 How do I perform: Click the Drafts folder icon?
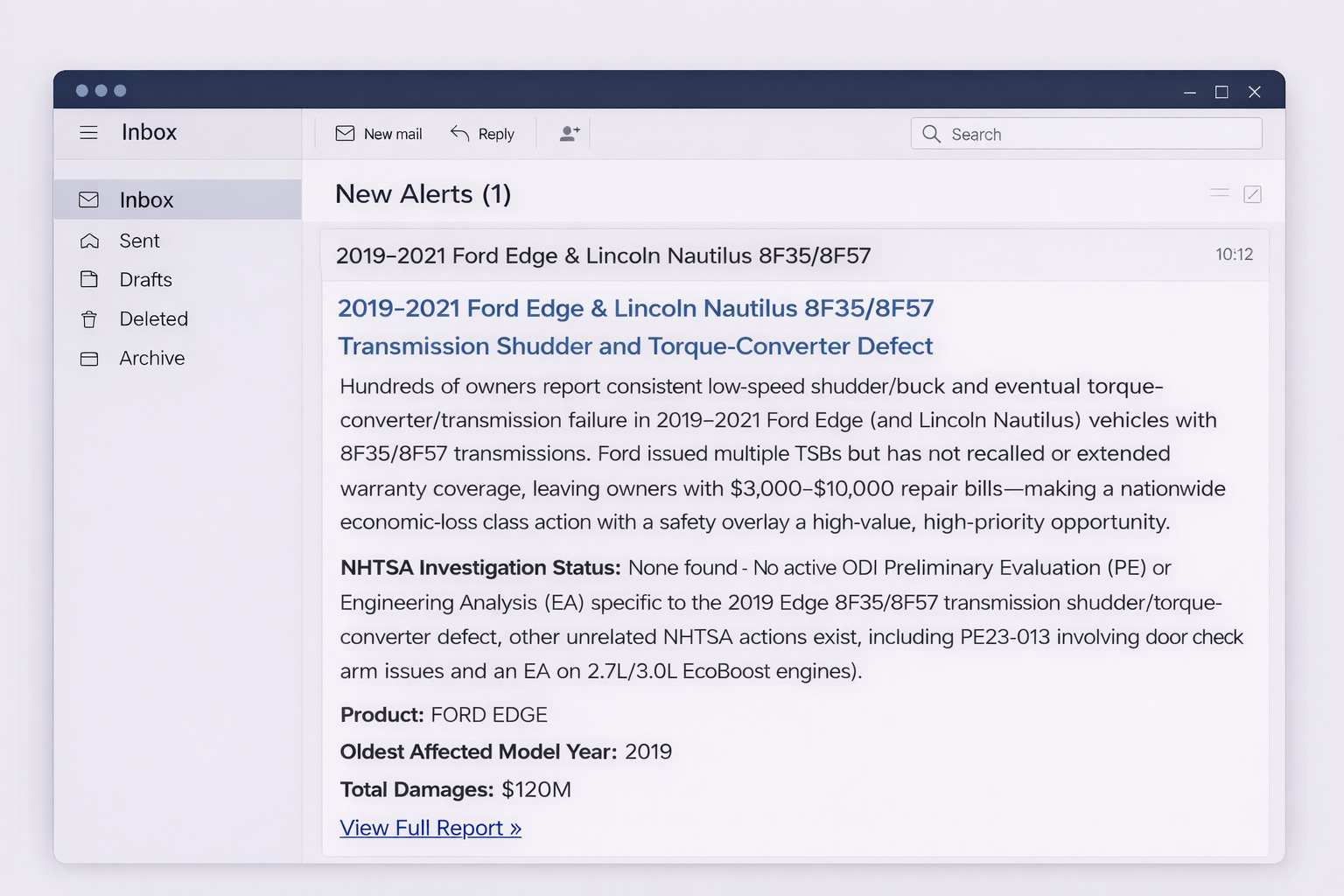89,279
